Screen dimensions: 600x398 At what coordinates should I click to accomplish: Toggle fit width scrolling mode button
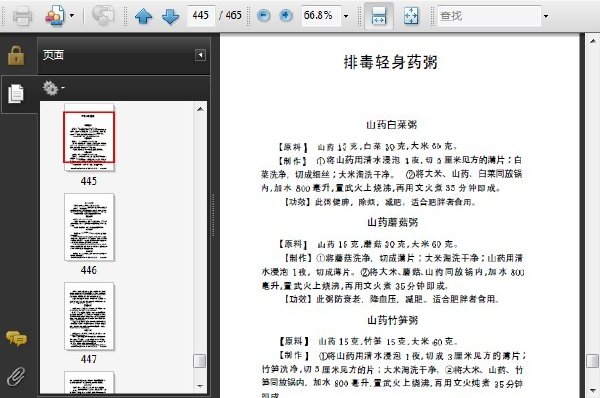378,16
